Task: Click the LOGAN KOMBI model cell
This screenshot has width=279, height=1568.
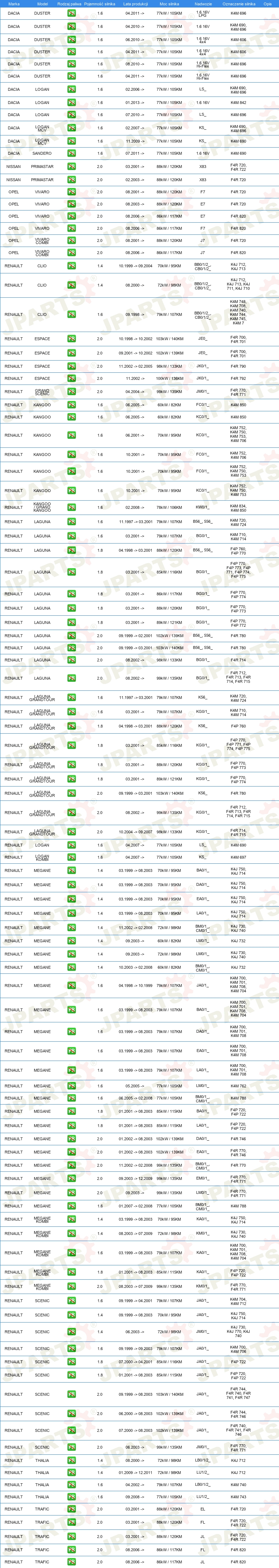Action: [42, 858]
